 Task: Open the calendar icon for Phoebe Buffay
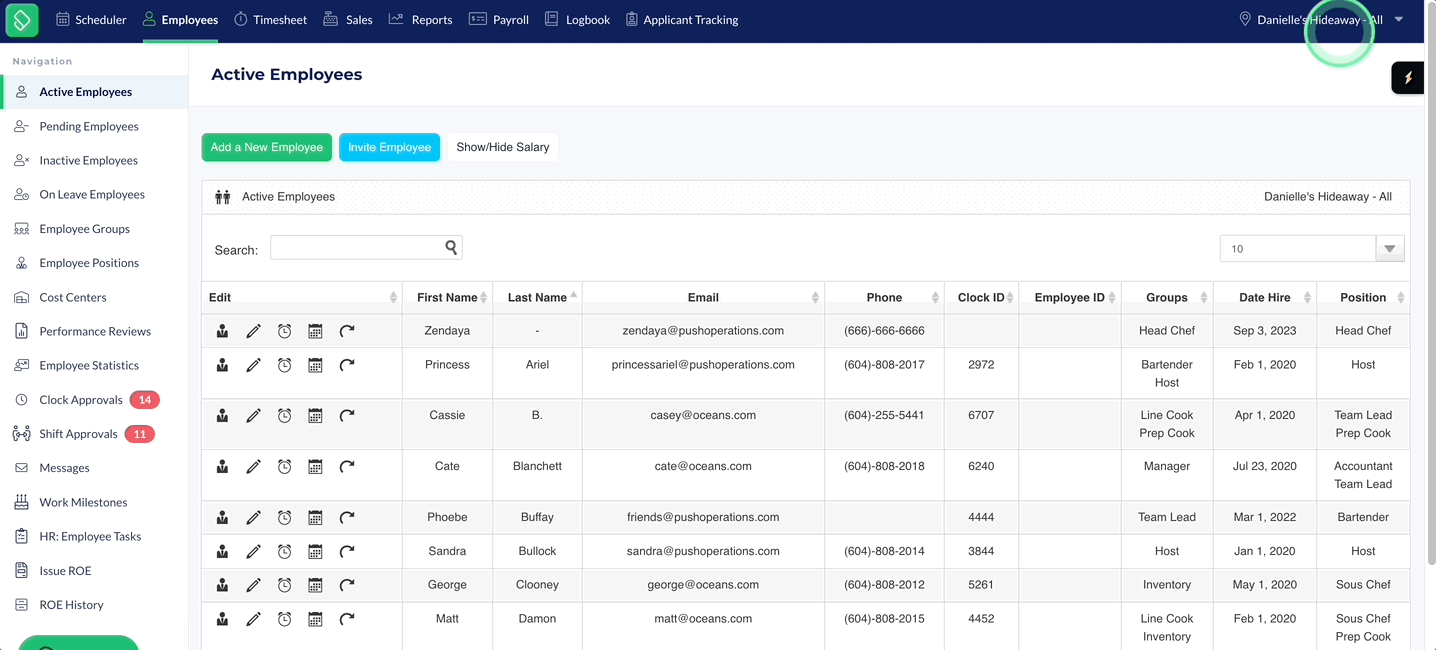pyautogui.click(x=315, y=517)
